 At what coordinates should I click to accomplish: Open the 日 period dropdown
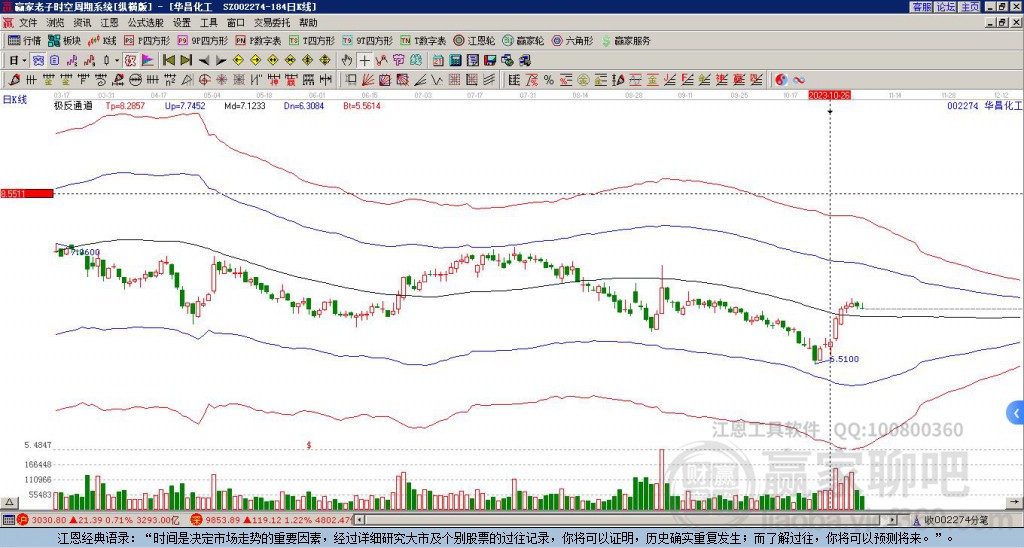click(x=18, y=61)
